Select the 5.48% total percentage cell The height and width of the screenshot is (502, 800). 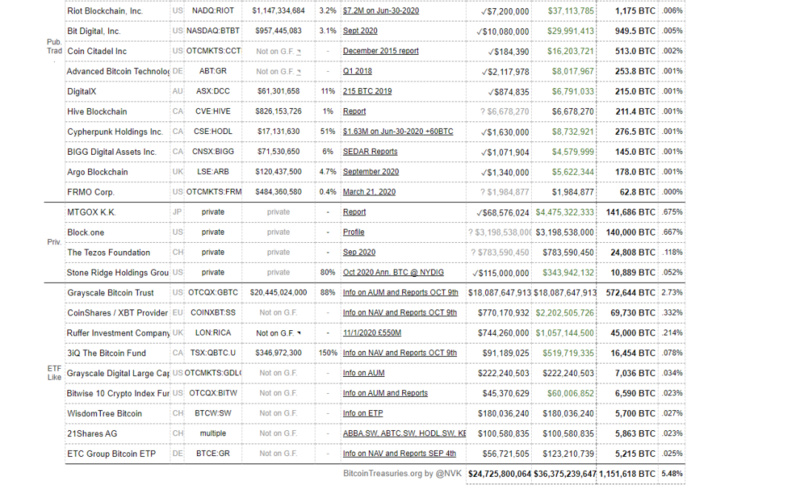(x=672, y=474)
